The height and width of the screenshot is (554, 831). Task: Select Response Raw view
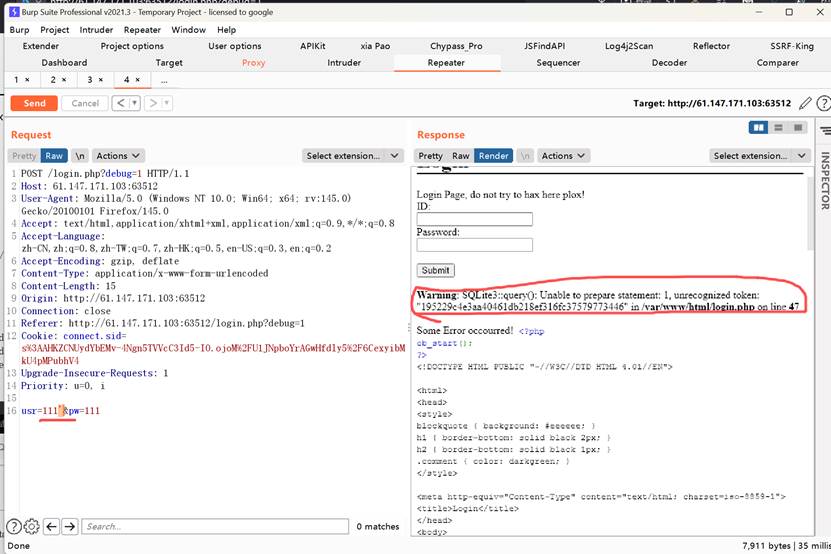pyautogui.click(x=461, y=155)
